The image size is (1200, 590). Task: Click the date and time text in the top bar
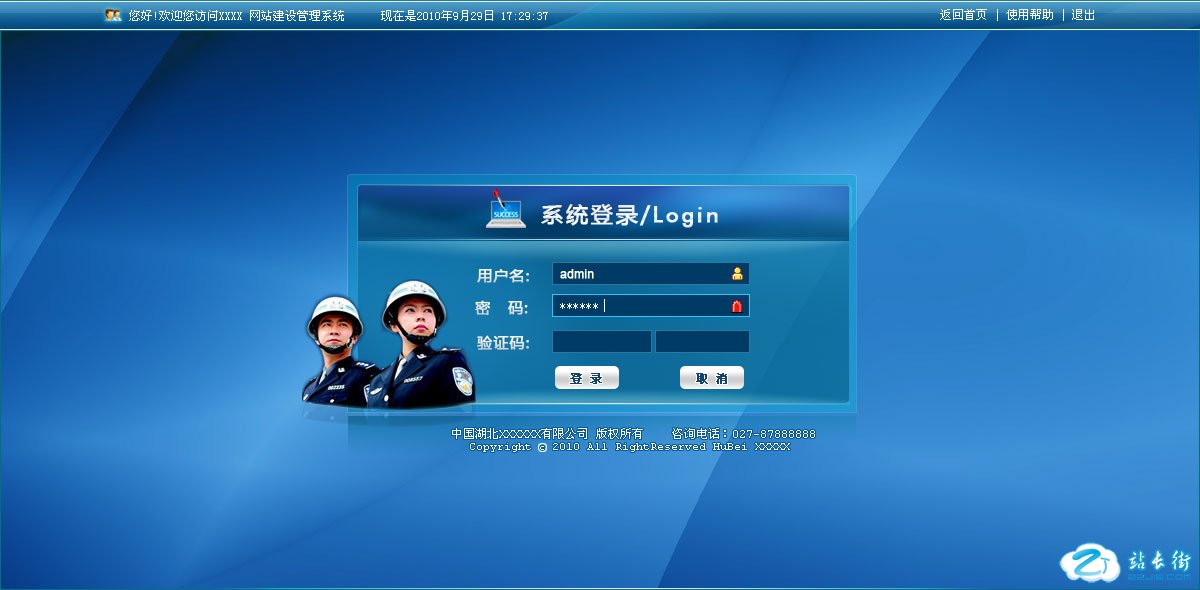click(x=464, y=16)
